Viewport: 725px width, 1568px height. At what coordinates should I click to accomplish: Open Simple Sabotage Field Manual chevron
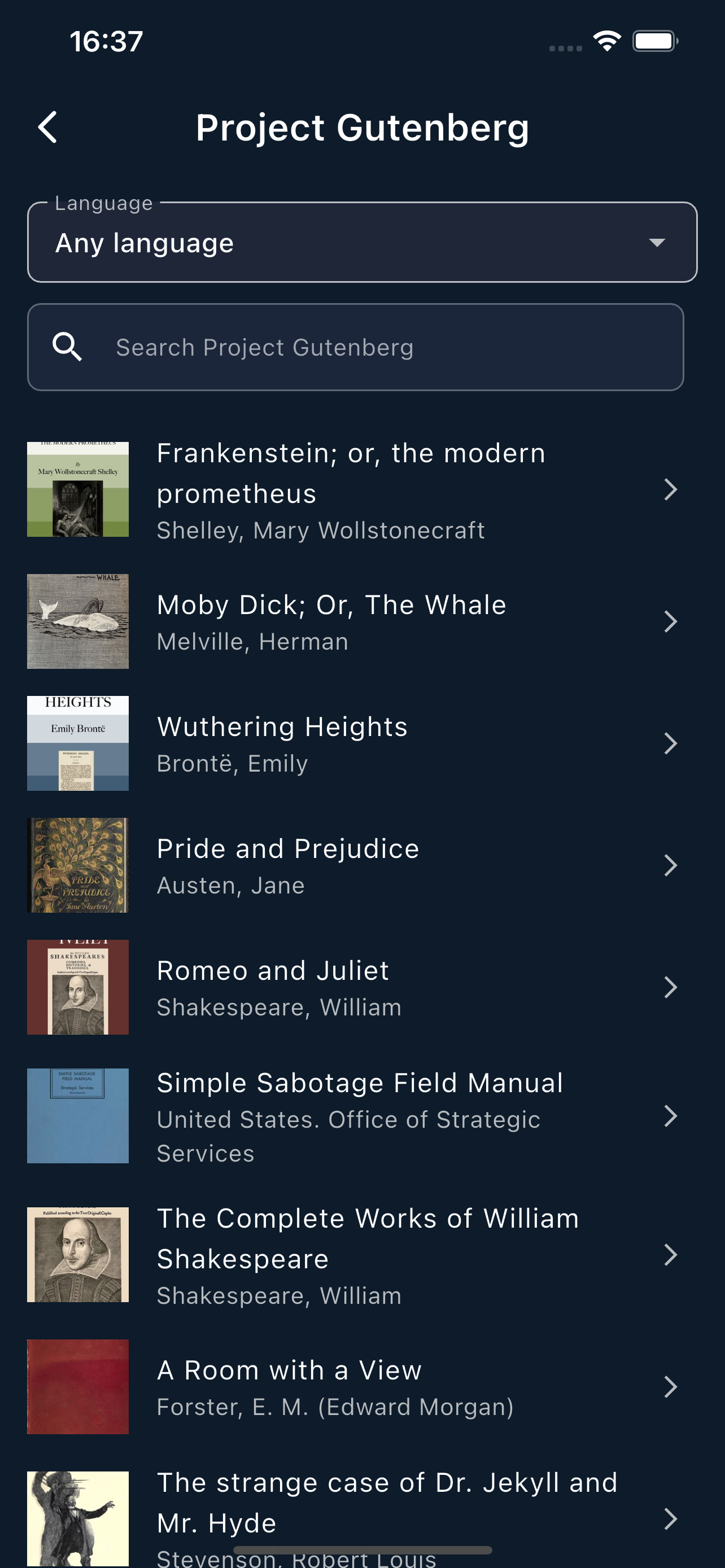670,1116
